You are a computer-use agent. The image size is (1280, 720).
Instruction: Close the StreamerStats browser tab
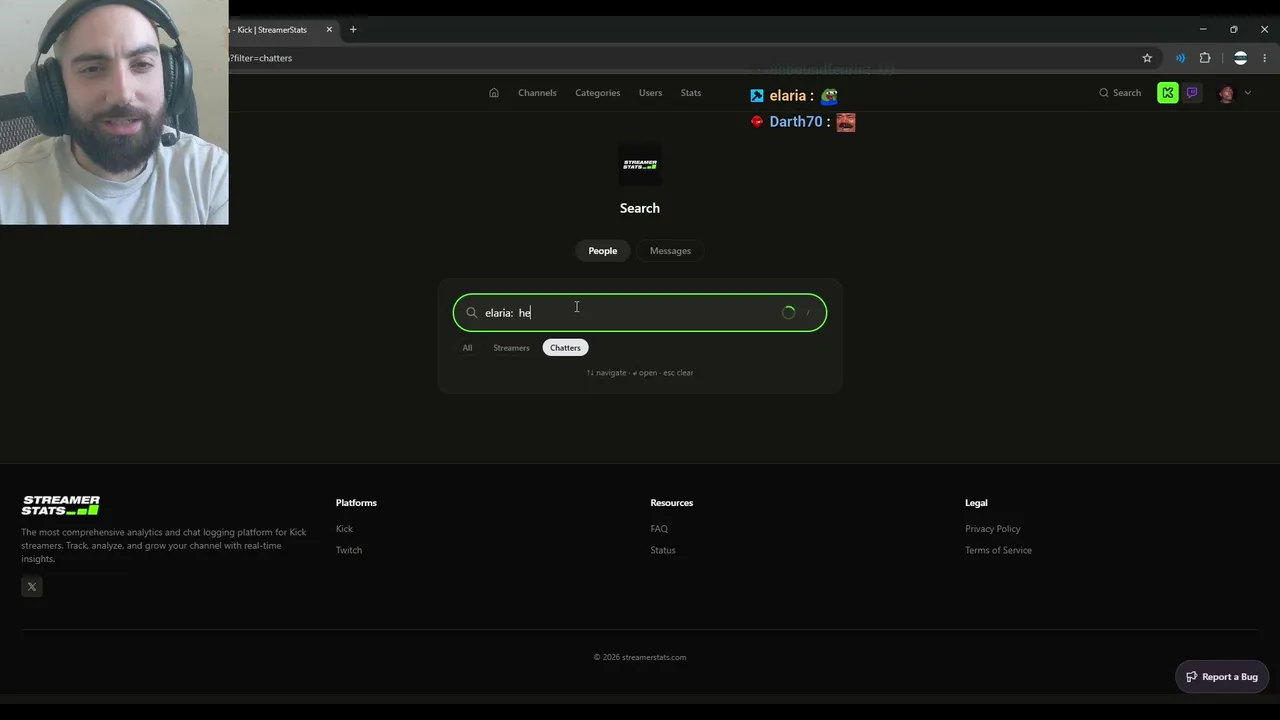coord(329,30)
